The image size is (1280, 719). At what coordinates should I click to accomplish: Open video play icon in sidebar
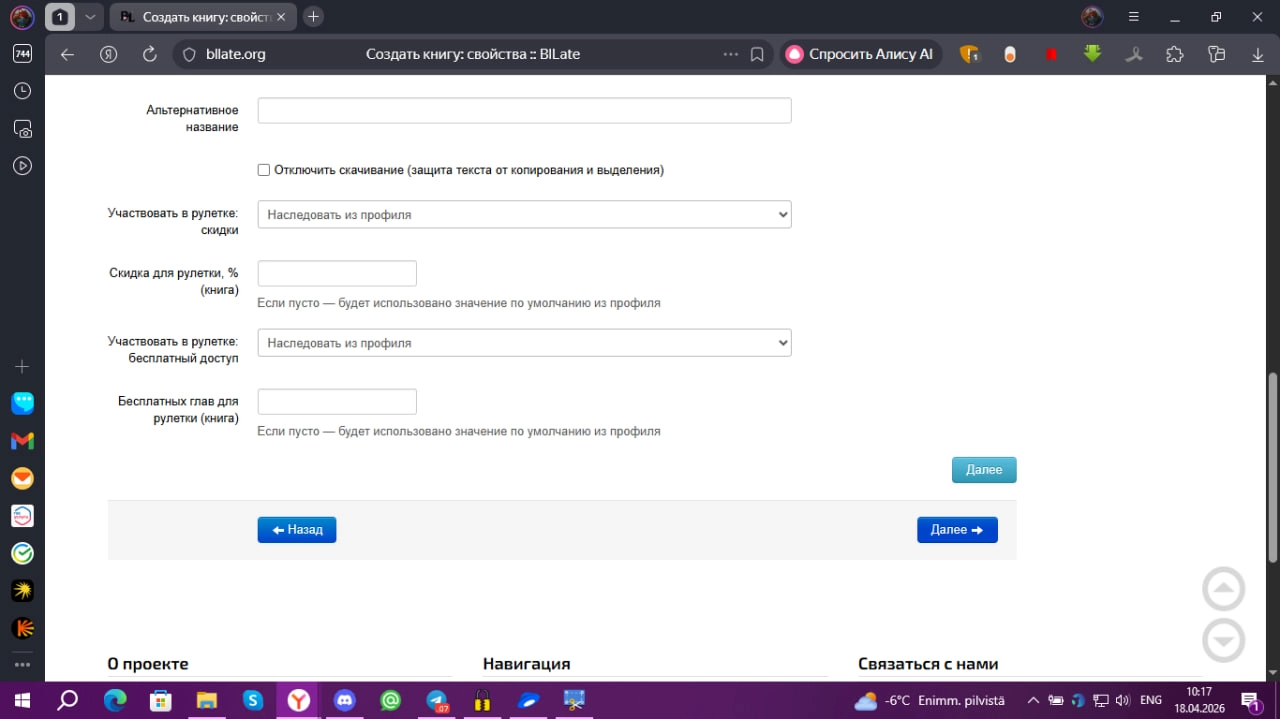coord(22,166)
